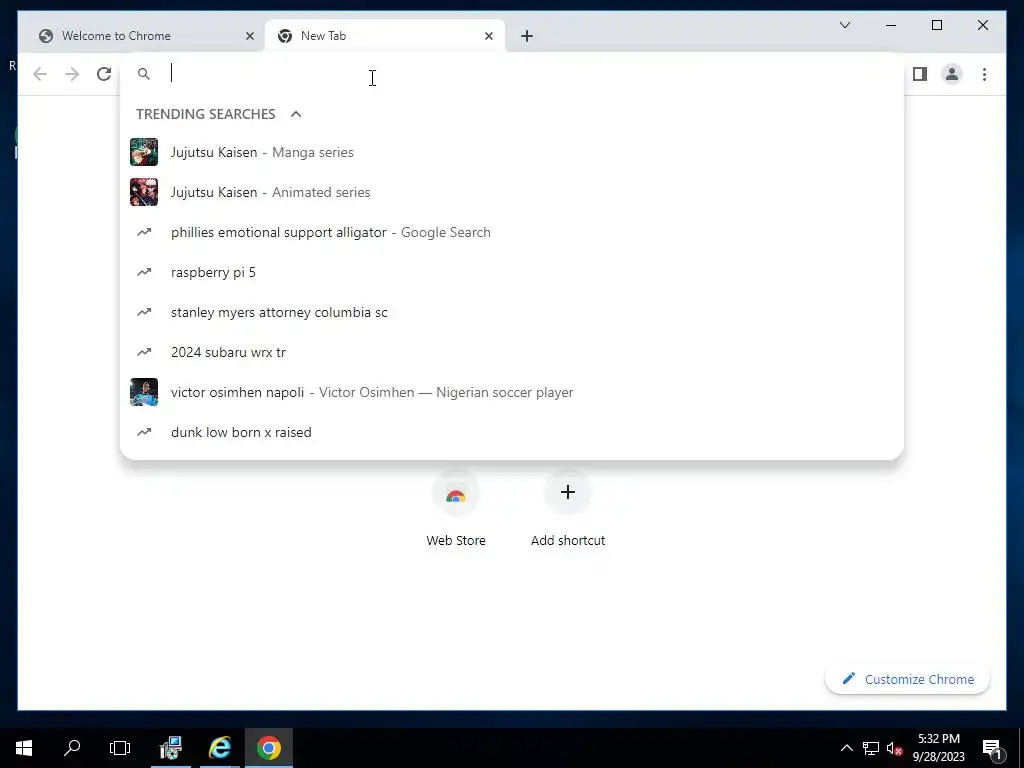This screenshot has width=1024, height=768.
Task: Select Jujutsu Kaisen Manga series suggestion
Action: tap(512, 152)
